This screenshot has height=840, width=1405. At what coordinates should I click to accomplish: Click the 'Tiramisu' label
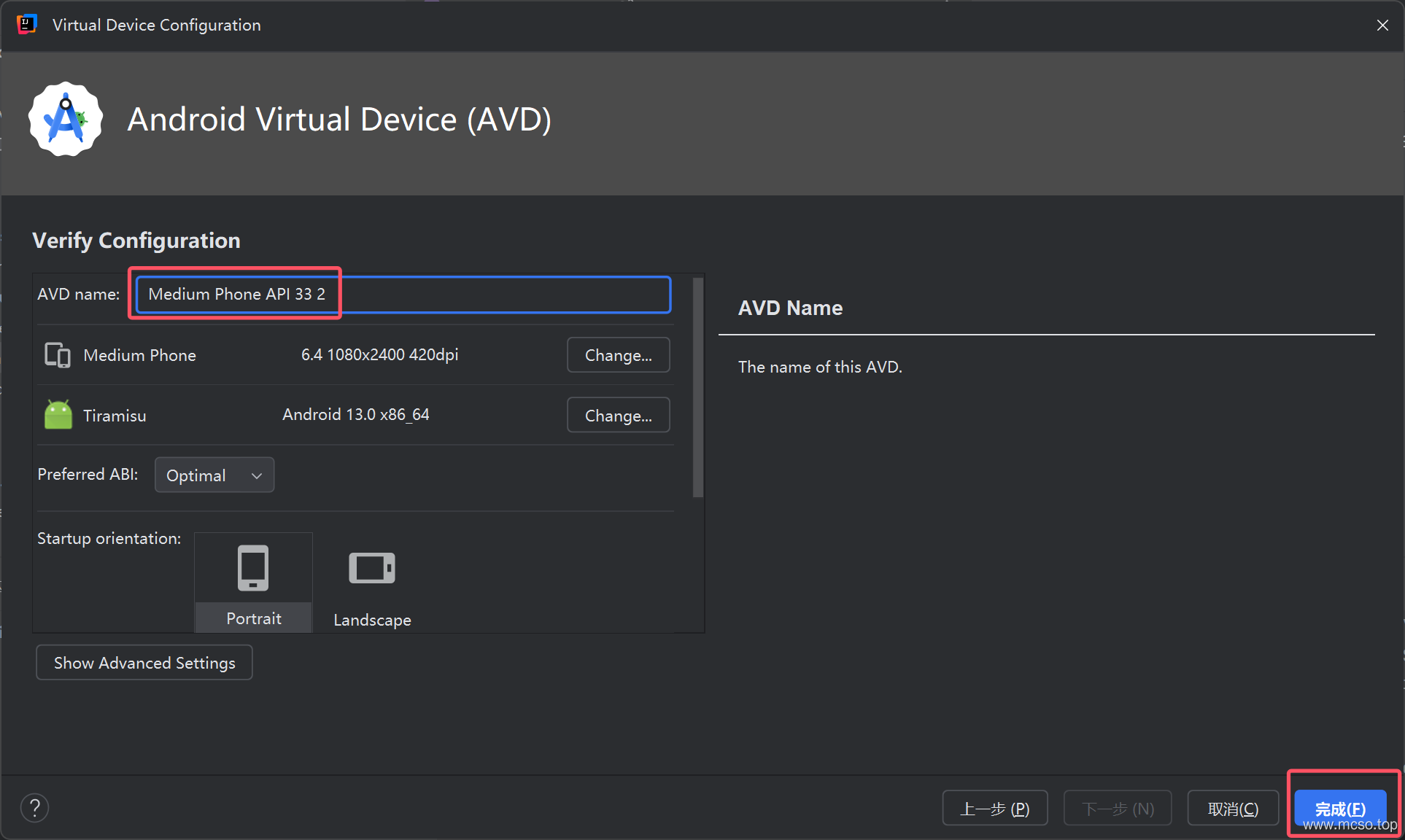click(115, 416)
